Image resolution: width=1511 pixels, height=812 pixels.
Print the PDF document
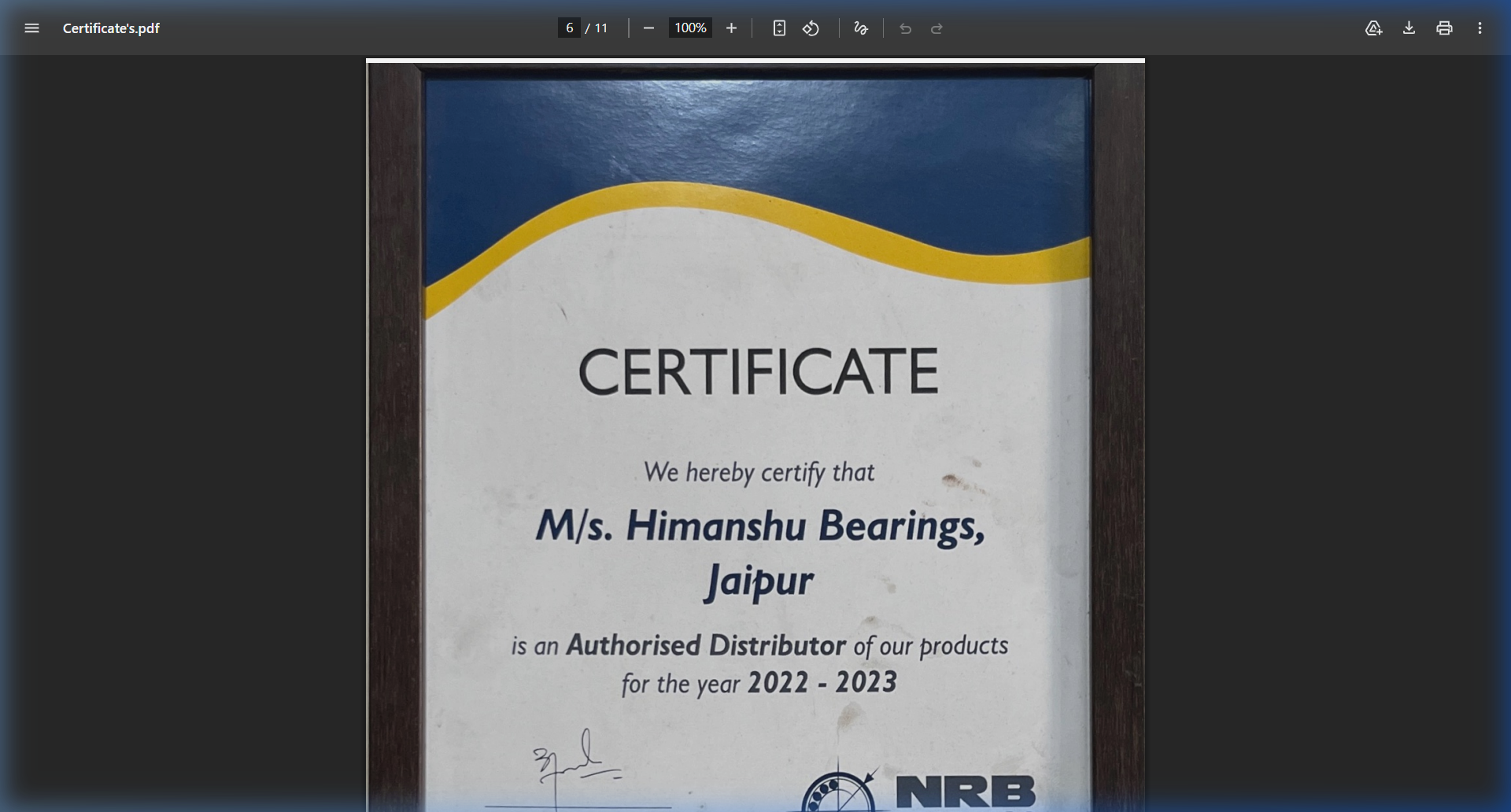pyautogui.click(x=1444, y=28)
